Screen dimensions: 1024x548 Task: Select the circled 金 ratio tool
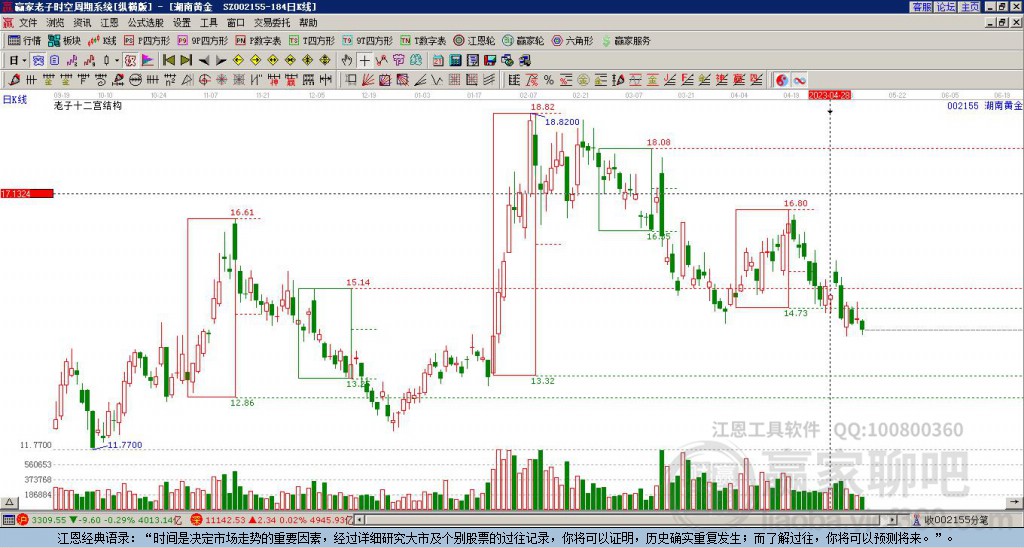click(583, 80)
